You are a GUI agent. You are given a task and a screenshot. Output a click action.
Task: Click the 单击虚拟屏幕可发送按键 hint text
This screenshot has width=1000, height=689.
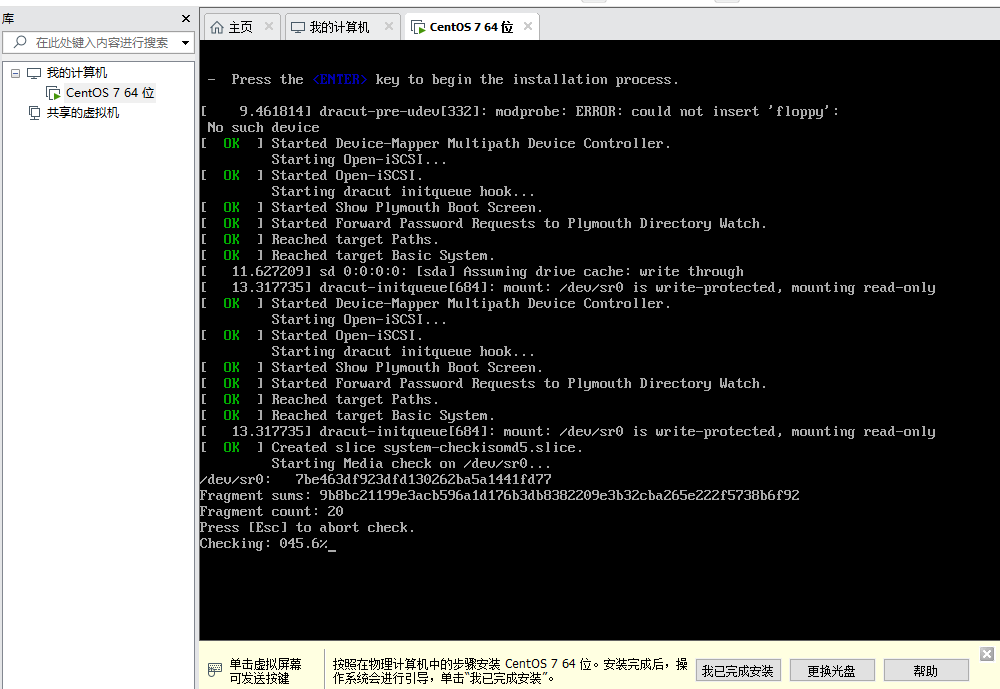pos(265,670)
